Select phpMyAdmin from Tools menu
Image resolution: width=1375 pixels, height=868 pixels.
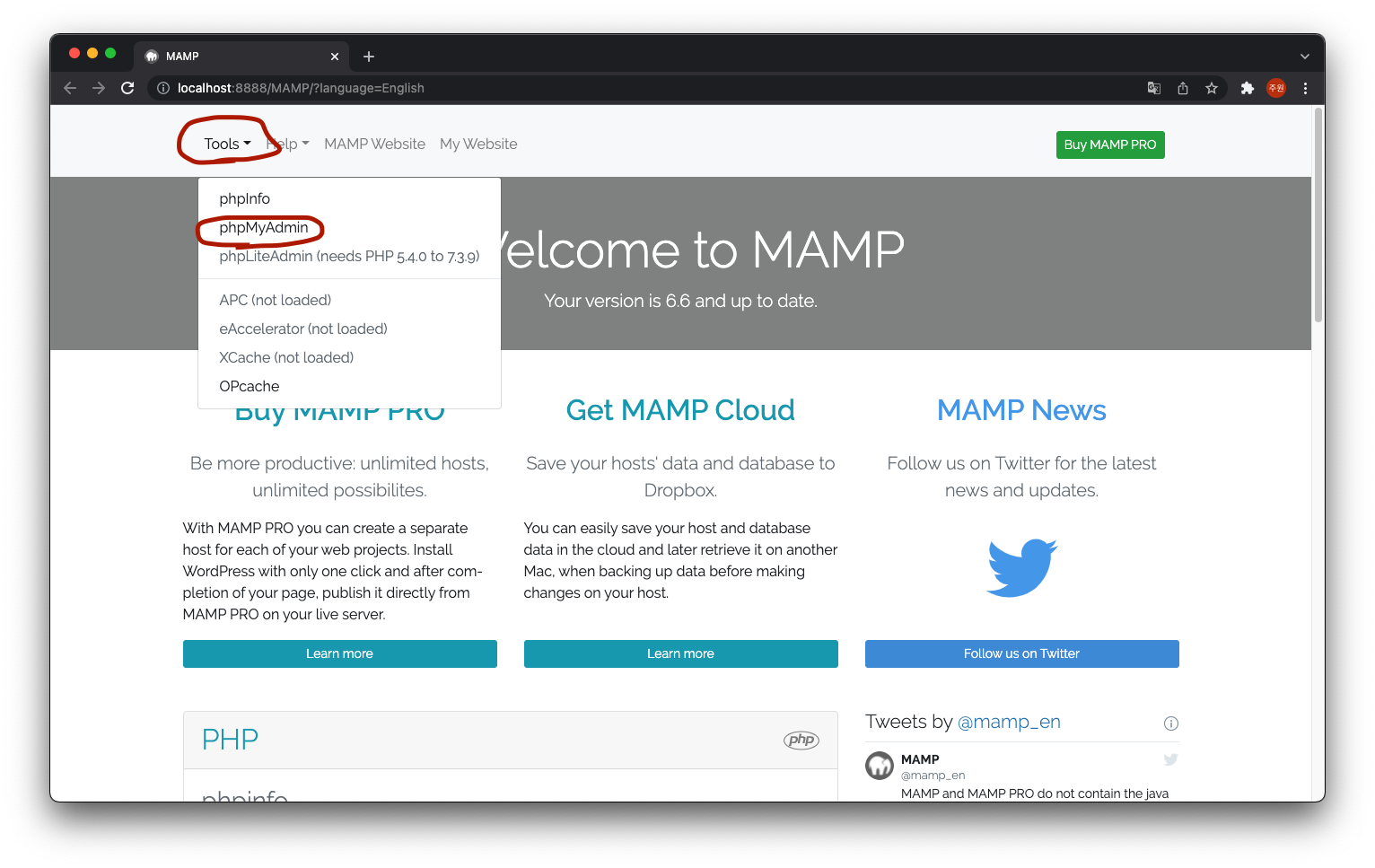pos(349,227)
